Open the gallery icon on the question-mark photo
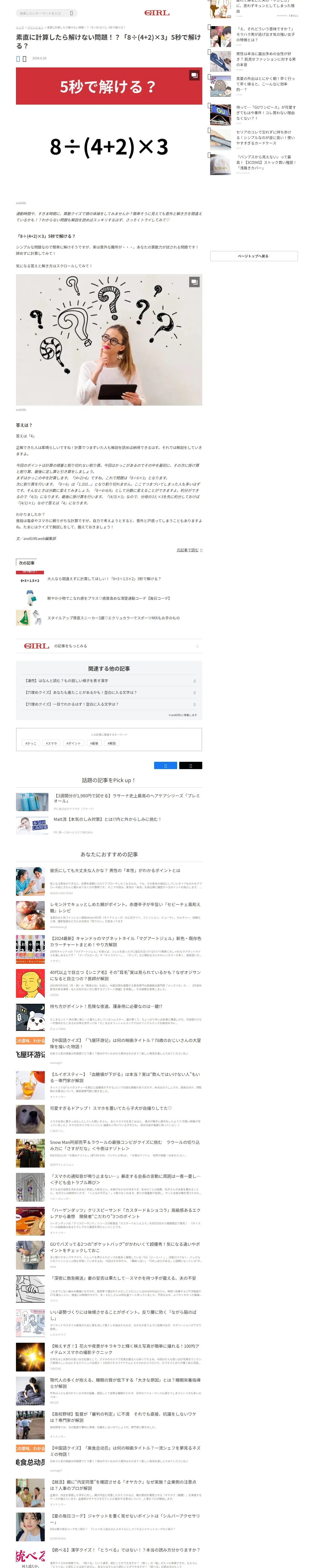The image size is (314, 1568). click(x=194, y=282)
